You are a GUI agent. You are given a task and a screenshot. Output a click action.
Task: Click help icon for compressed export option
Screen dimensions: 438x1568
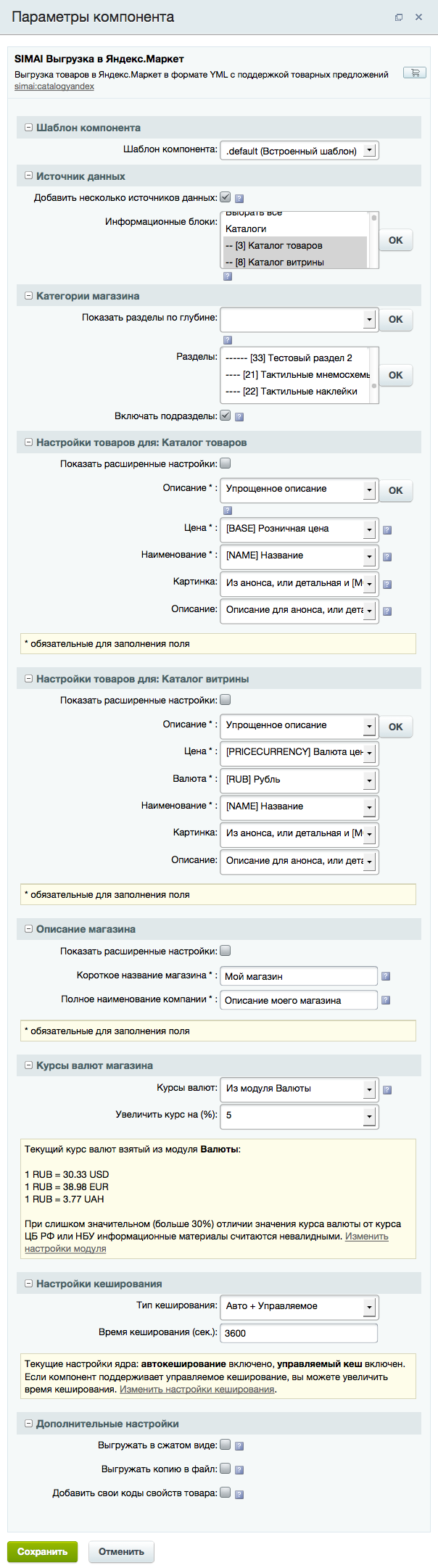click(239, 1446)
